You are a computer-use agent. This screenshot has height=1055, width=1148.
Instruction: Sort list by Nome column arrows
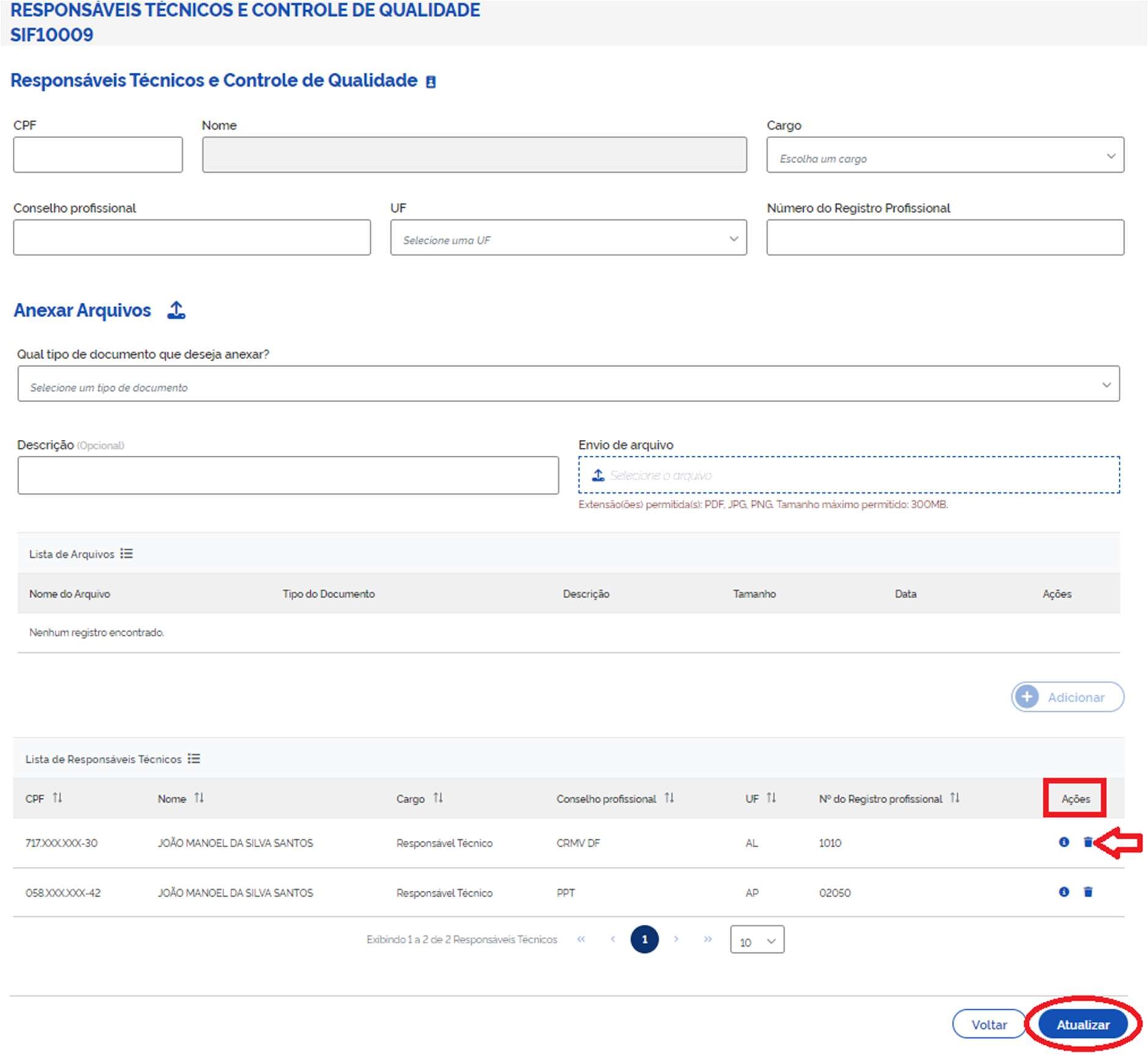click(199, 798)
